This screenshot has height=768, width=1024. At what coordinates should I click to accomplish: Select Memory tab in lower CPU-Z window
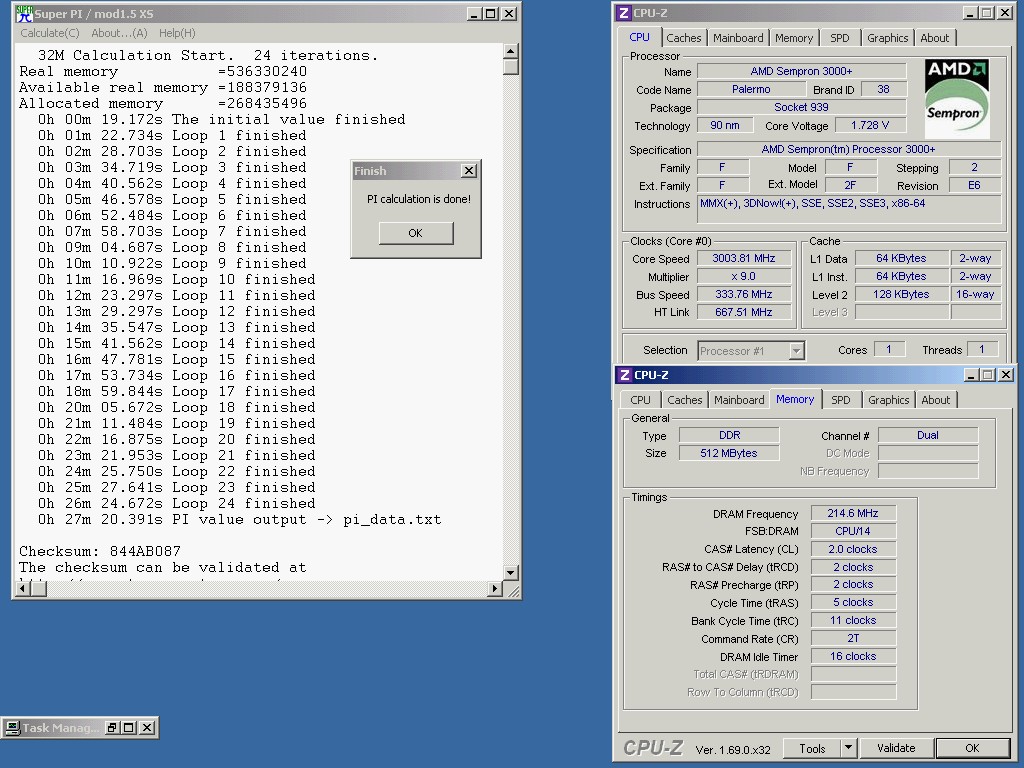click(795, 399)
